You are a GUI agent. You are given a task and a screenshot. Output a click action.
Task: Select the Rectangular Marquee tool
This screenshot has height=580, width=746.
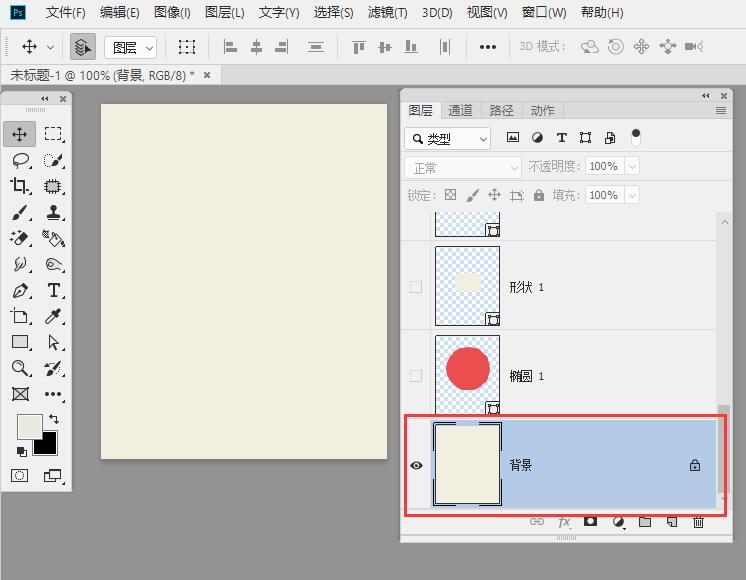point(53,134)
